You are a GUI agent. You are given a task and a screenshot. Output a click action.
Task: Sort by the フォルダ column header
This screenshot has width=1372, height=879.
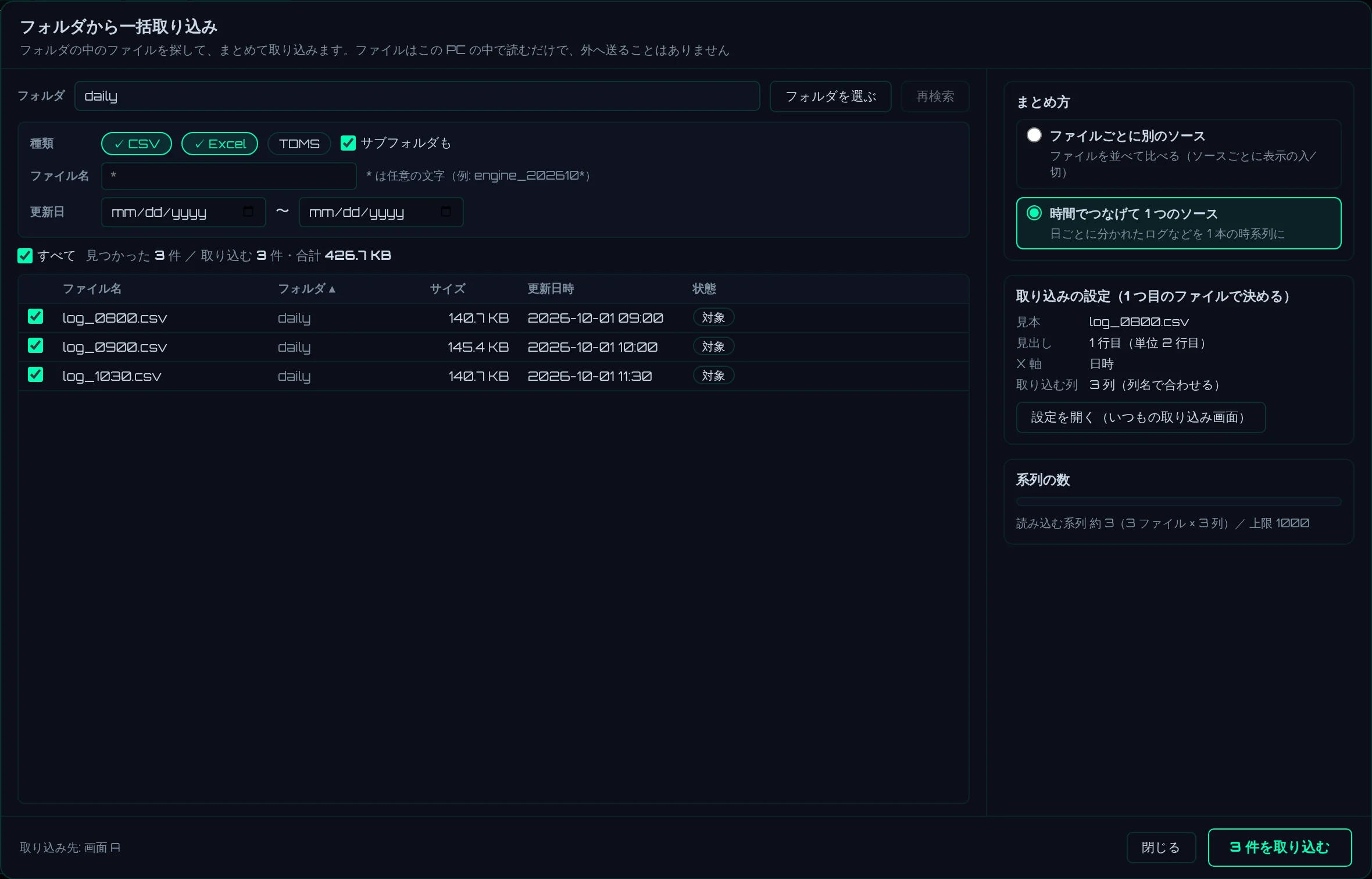click(x=307, y=289)
